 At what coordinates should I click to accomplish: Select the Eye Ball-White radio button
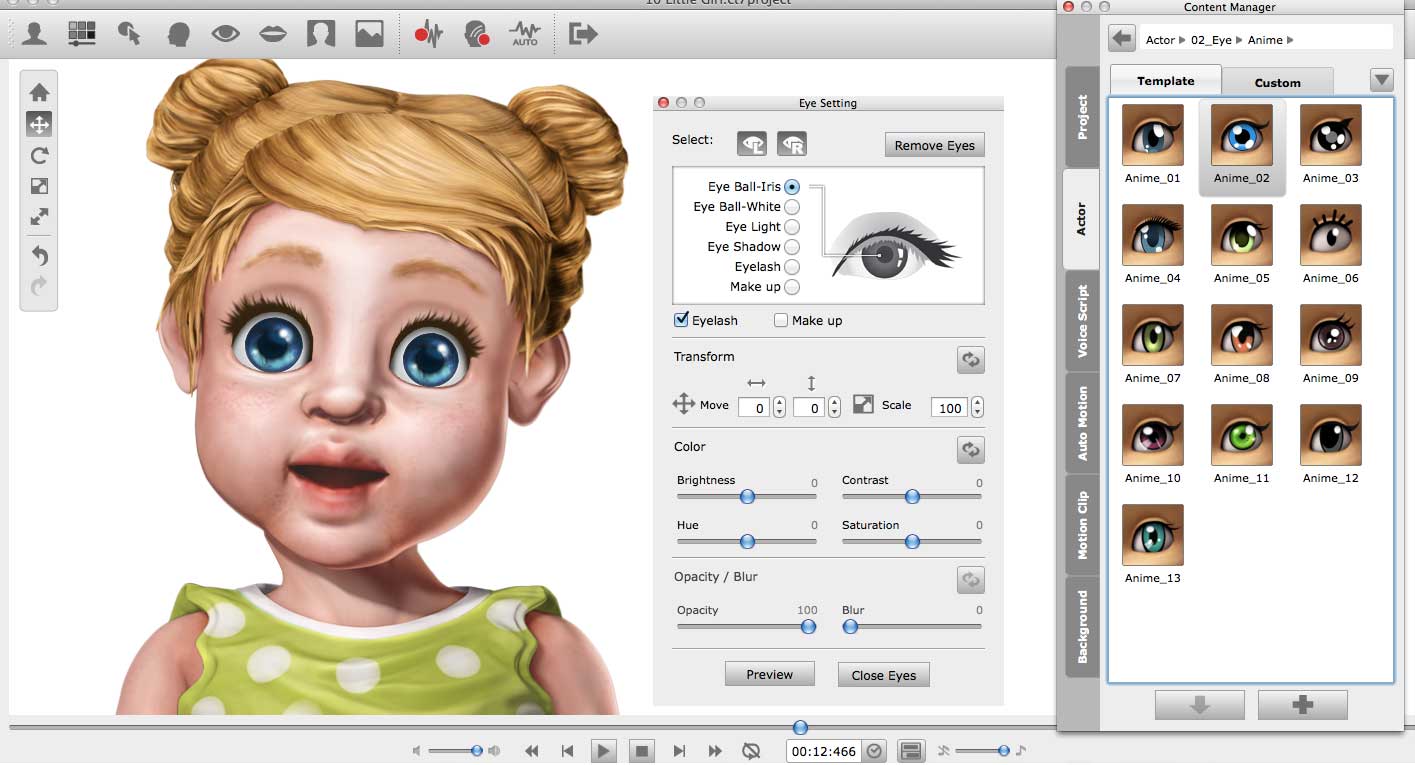point(792,207)
